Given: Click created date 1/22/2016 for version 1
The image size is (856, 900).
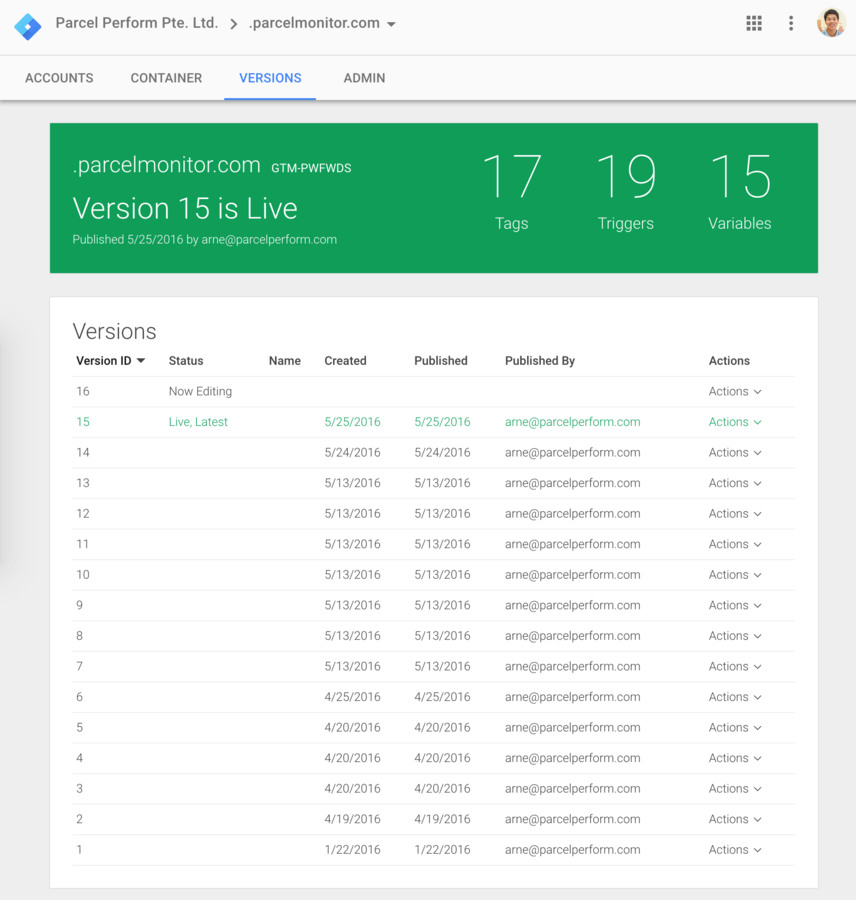Looking at the screenshot, I should (353, 849).
